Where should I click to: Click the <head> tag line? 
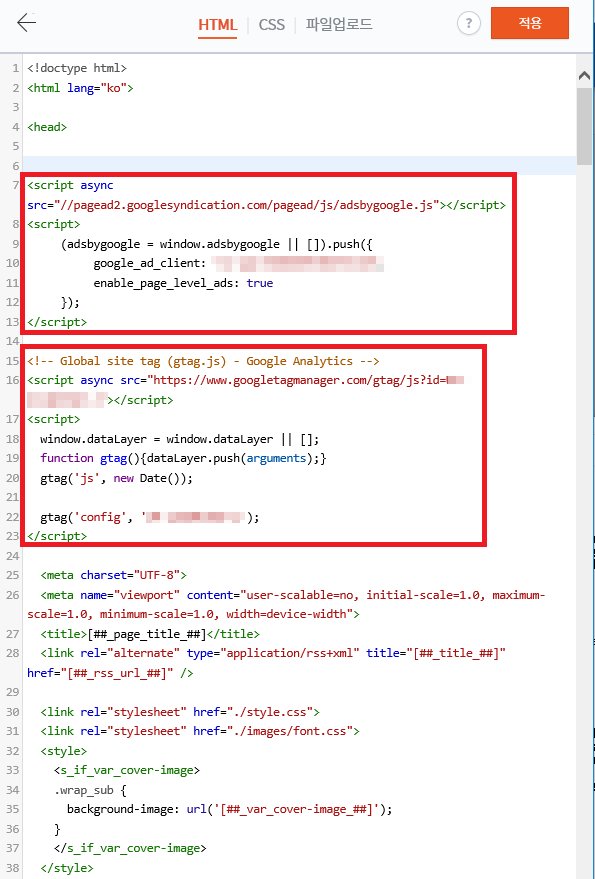tap(47, 127)
